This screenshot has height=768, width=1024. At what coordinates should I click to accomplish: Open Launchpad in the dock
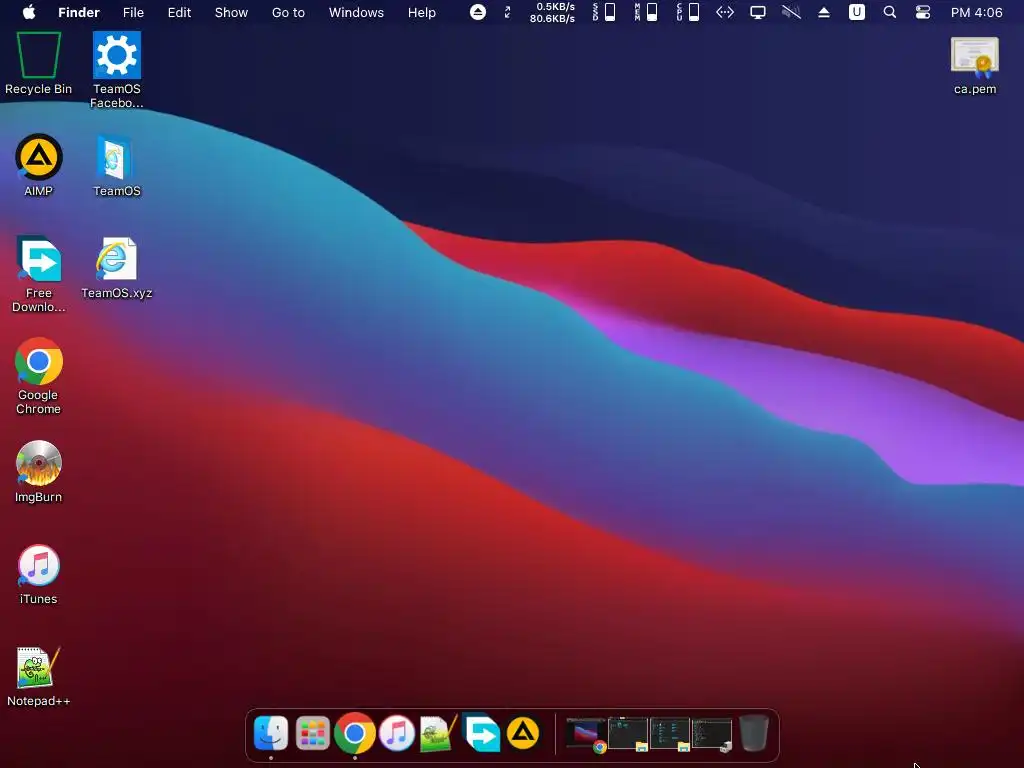tap(312, 733)
